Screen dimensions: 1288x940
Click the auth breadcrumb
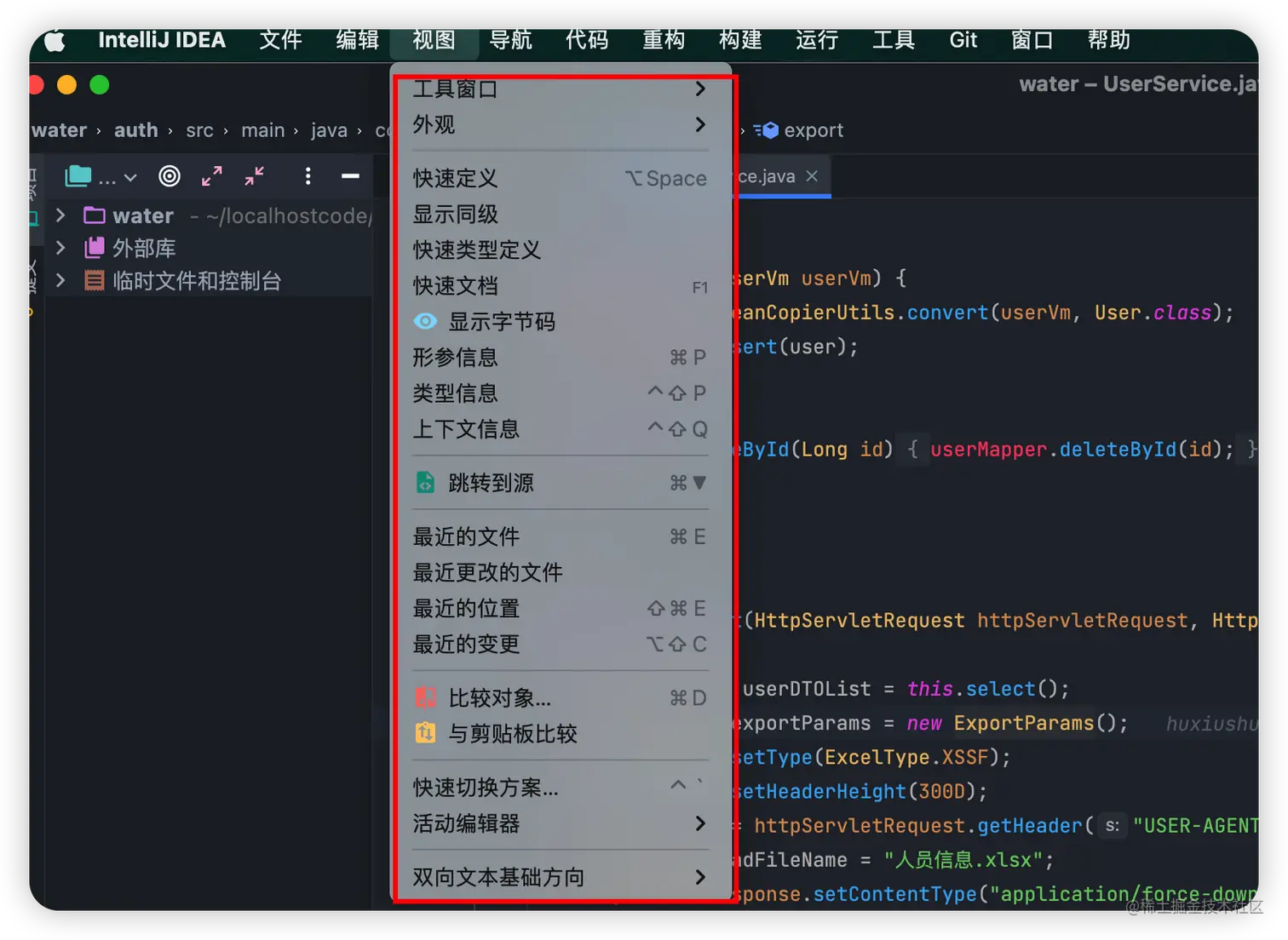[x=136, y=130]
